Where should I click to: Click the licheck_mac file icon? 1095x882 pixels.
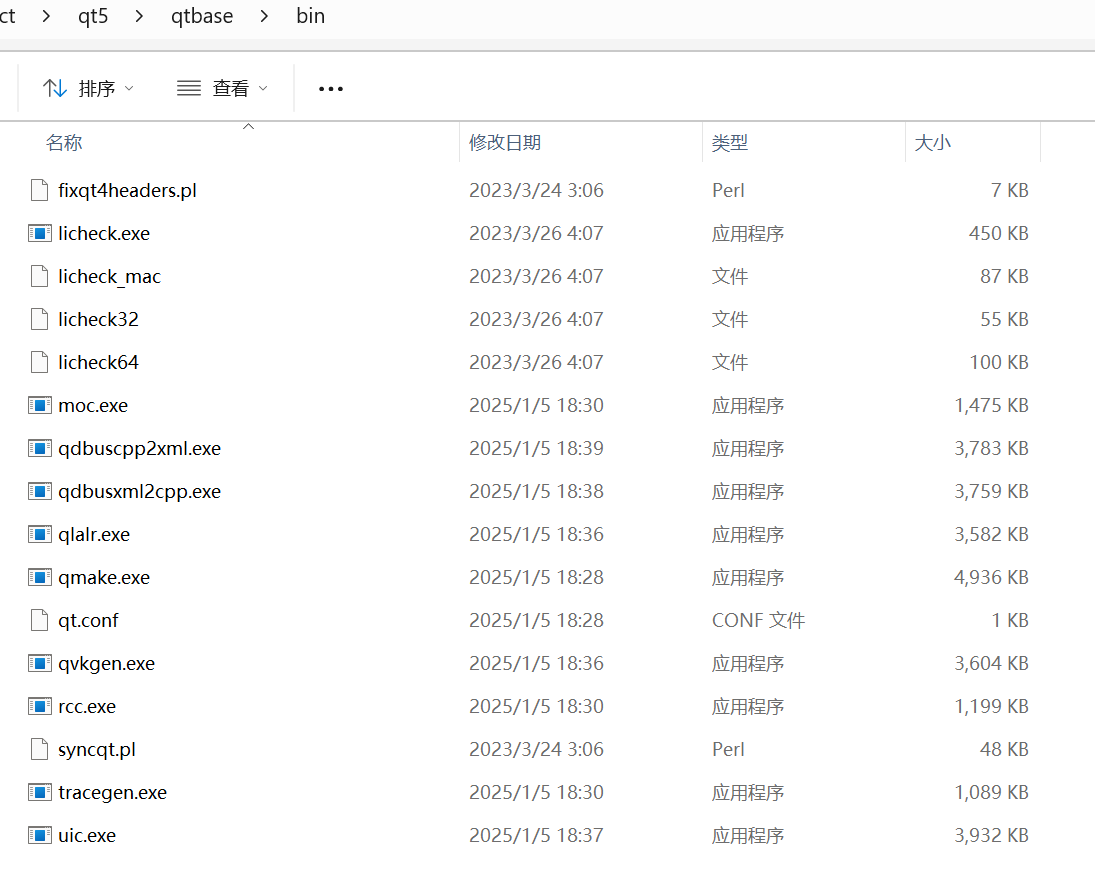(x=40, y=277)
